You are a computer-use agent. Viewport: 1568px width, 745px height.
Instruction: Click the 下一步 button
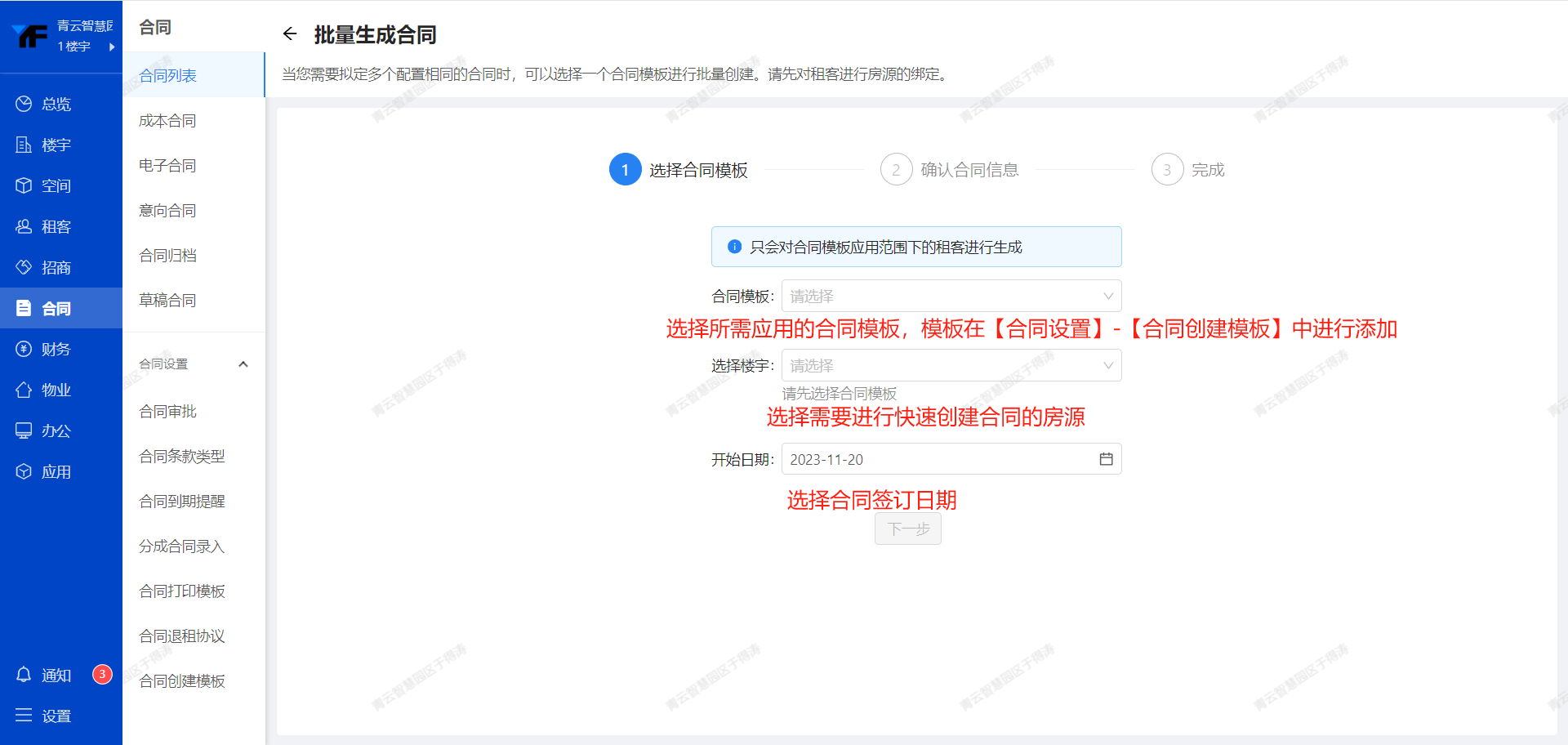[907, 529]
